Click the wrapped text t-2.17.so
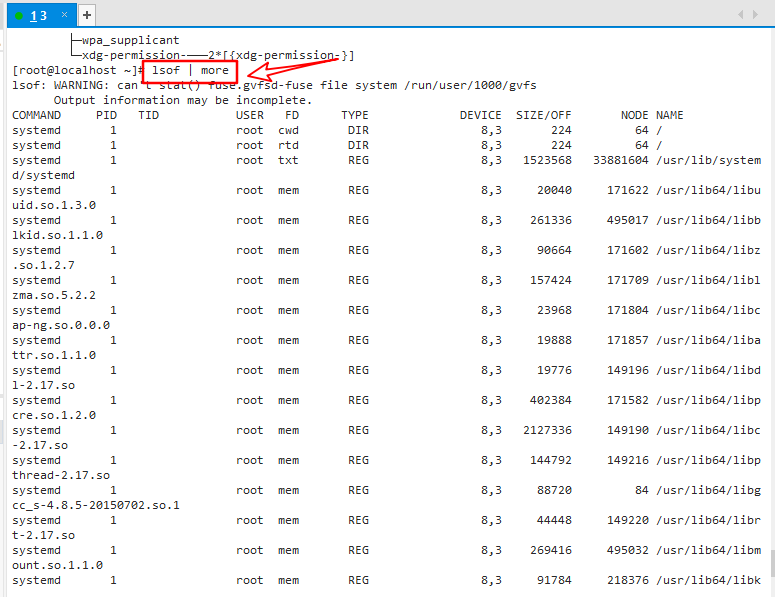Image resolution: width=775 pixels, height=597 pixels. point(43,535)
